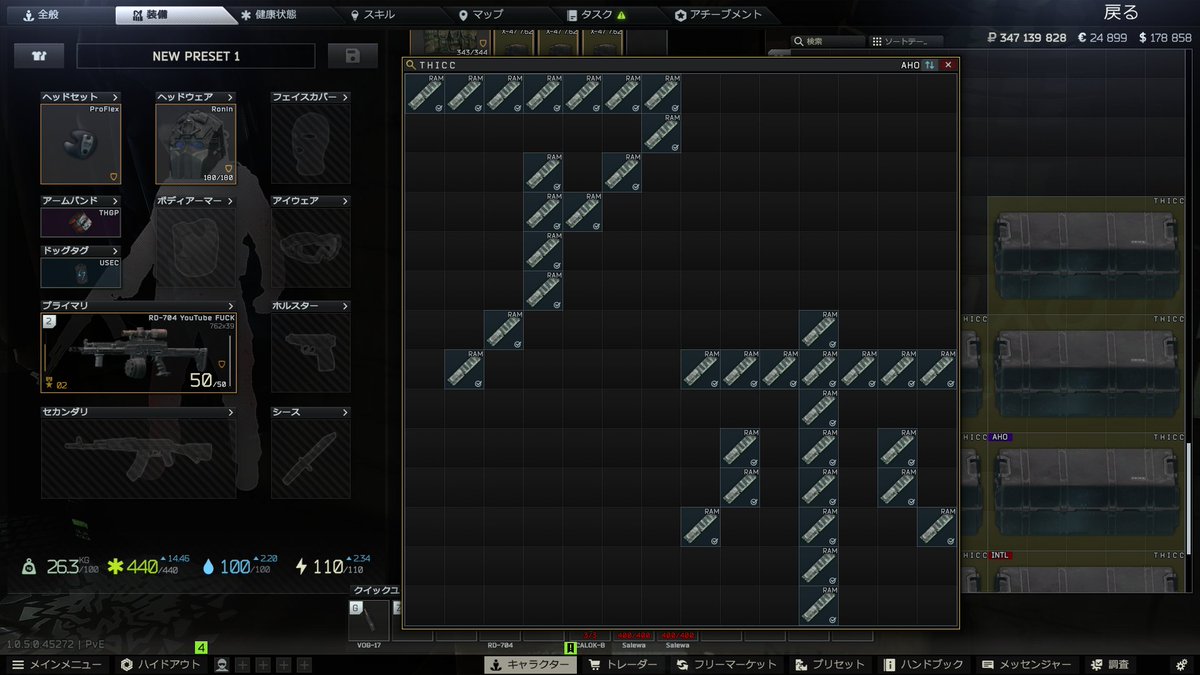Open the 調査 survey button

[x=1110, y=664]
